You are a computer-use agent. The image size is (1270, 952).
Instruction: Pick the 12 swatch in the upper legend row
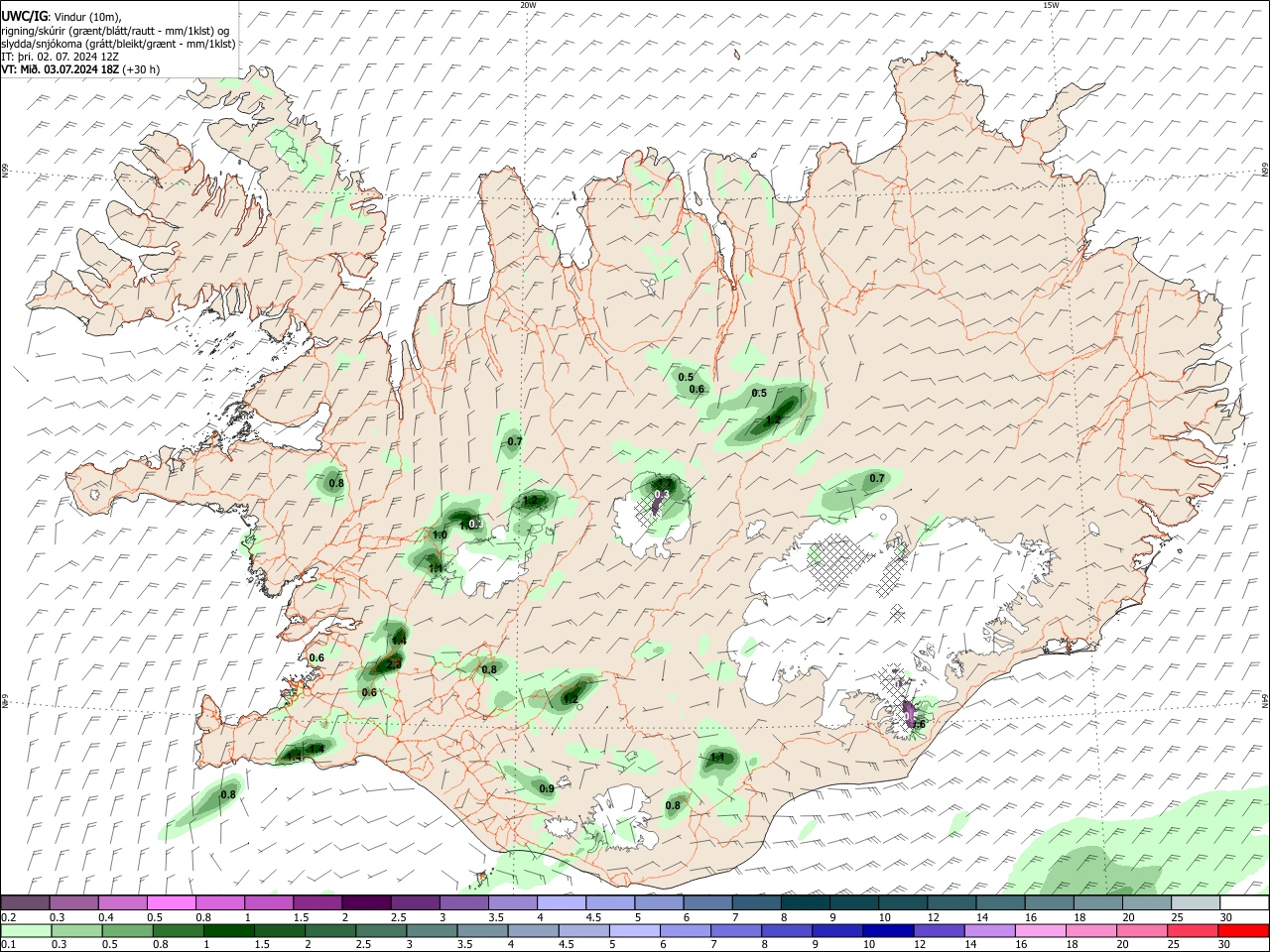coord(952,903)
